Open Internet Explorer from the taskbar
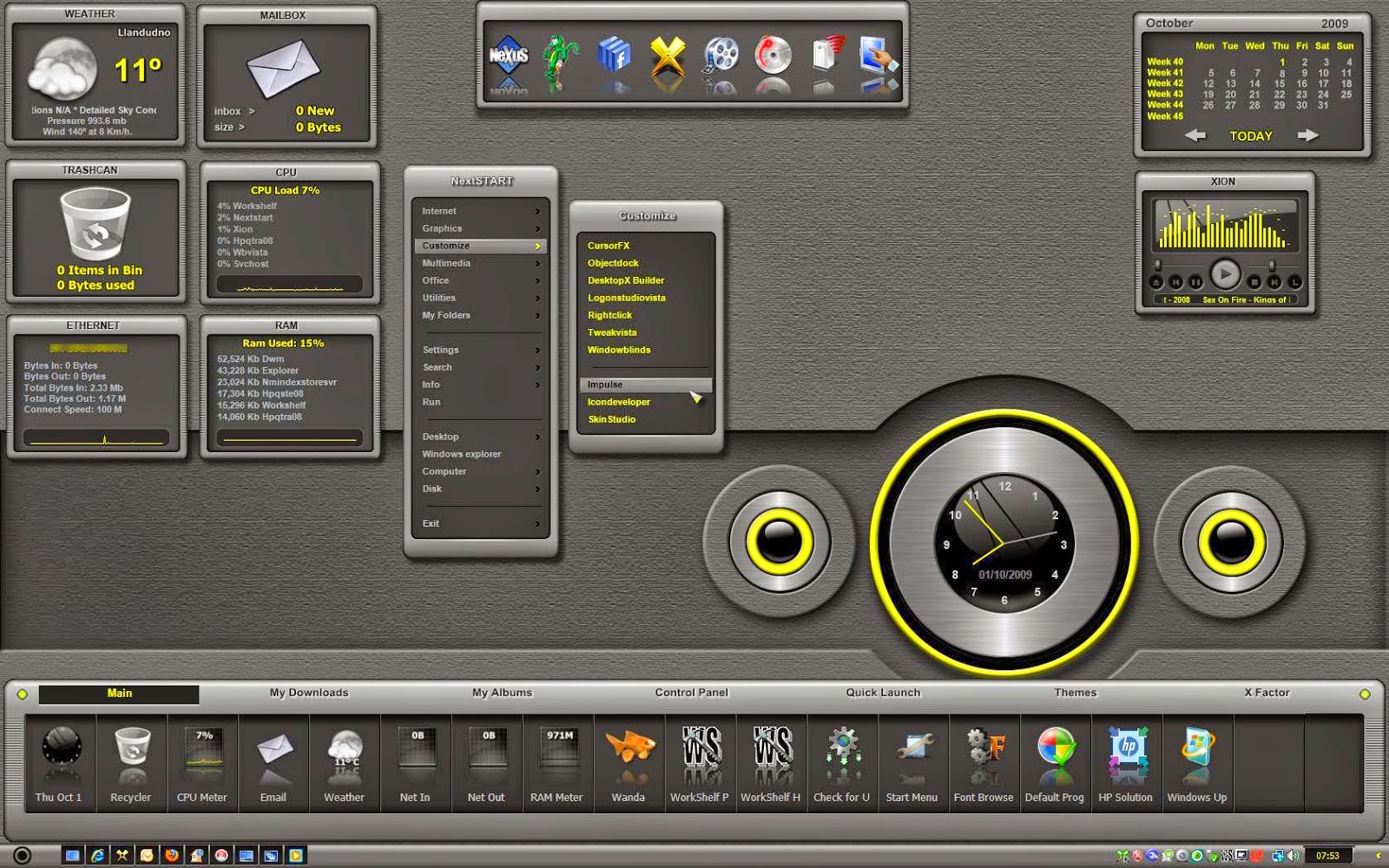 pyautogui.click(x=97, y=856)
